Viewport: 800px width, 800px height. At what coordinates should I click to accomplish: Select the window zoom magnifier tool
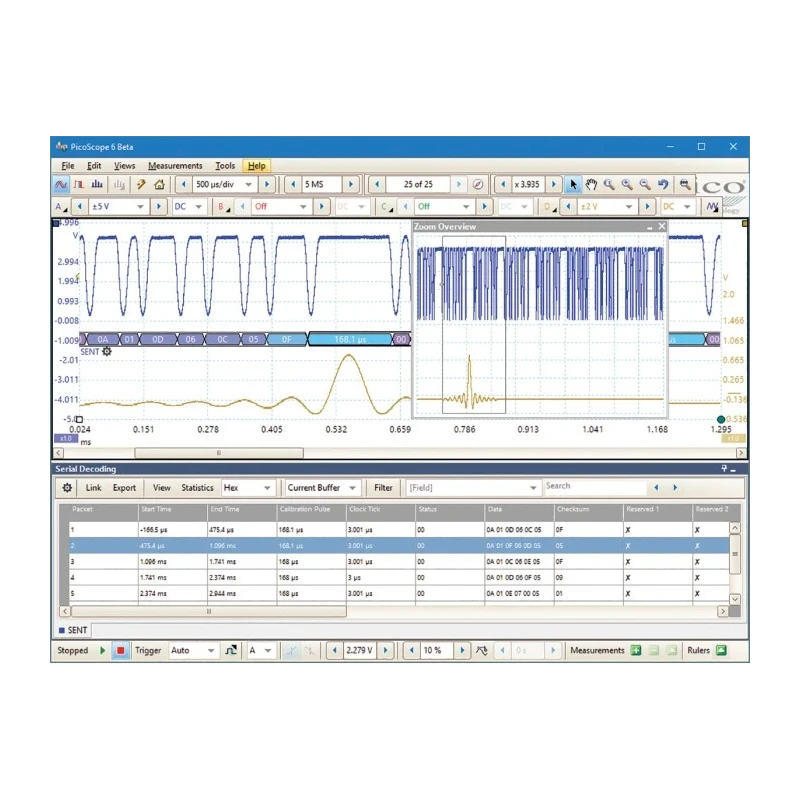pyautogui.click(x=609, y=185)
